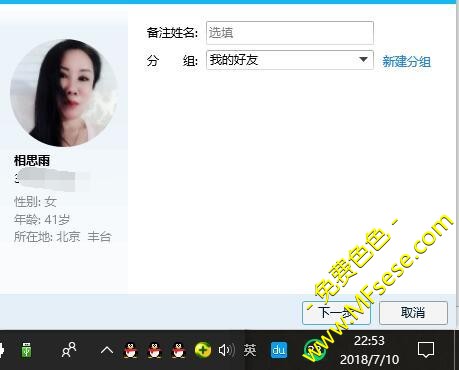Expand the group list with the dropdown arrow
This screenshot has width=459, height=370.
click(x=363, y=60)
